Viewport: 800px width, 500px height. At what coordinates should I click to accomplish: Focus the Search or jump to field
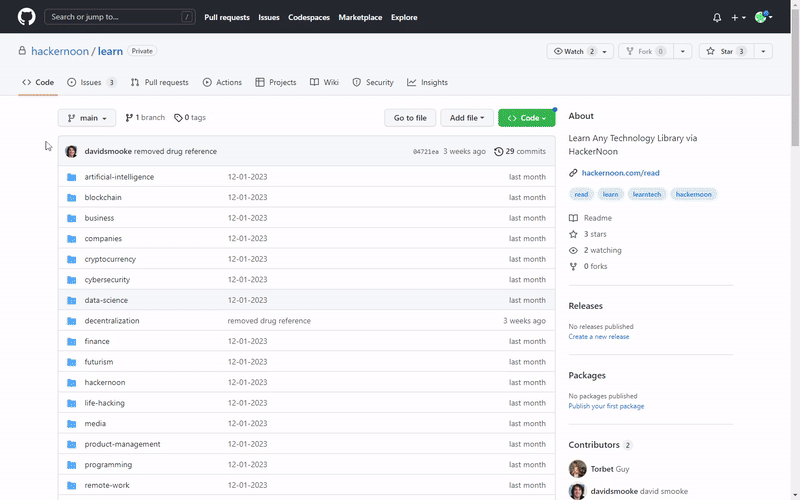tap(120, 17)
